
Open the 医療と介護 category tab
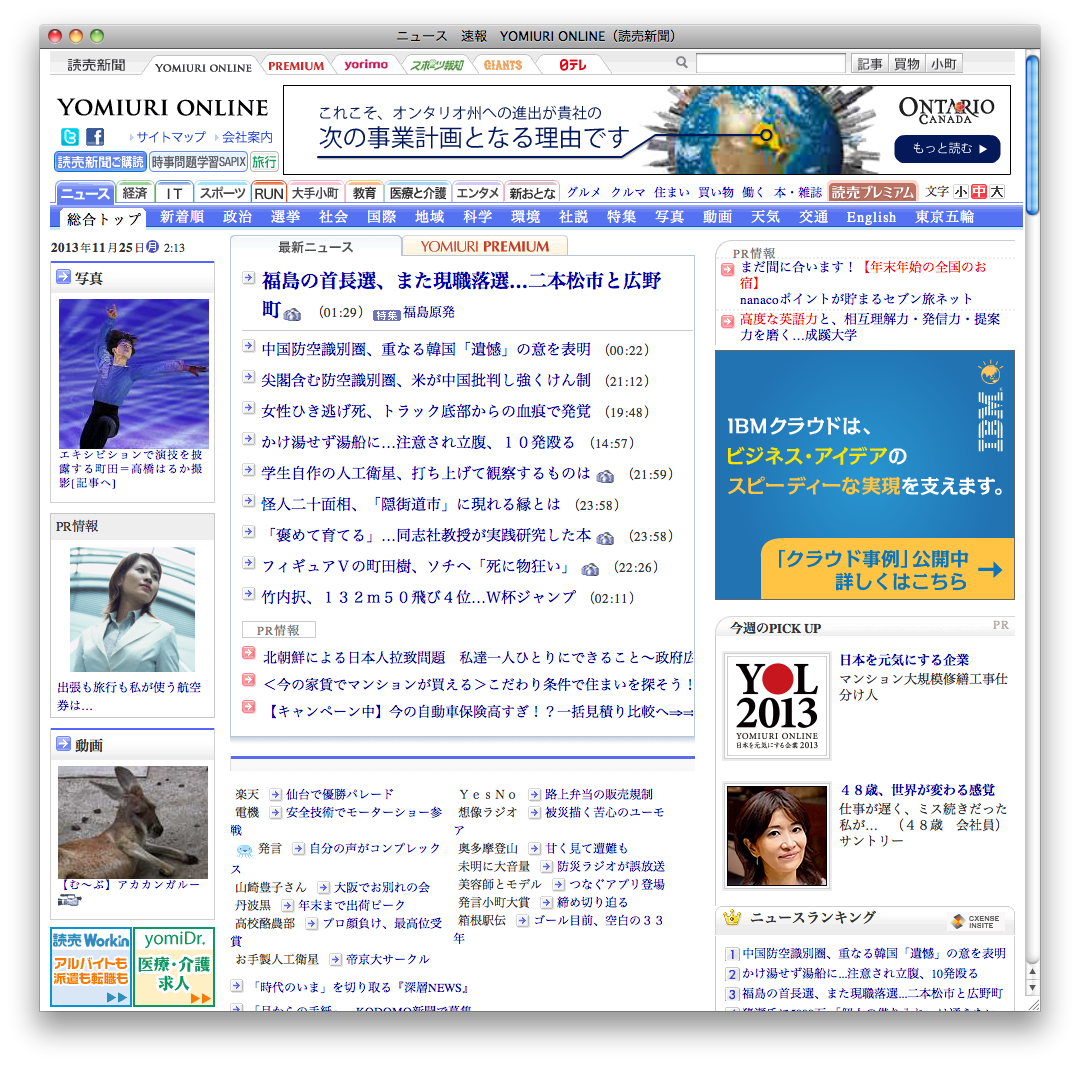coord(417,193)
